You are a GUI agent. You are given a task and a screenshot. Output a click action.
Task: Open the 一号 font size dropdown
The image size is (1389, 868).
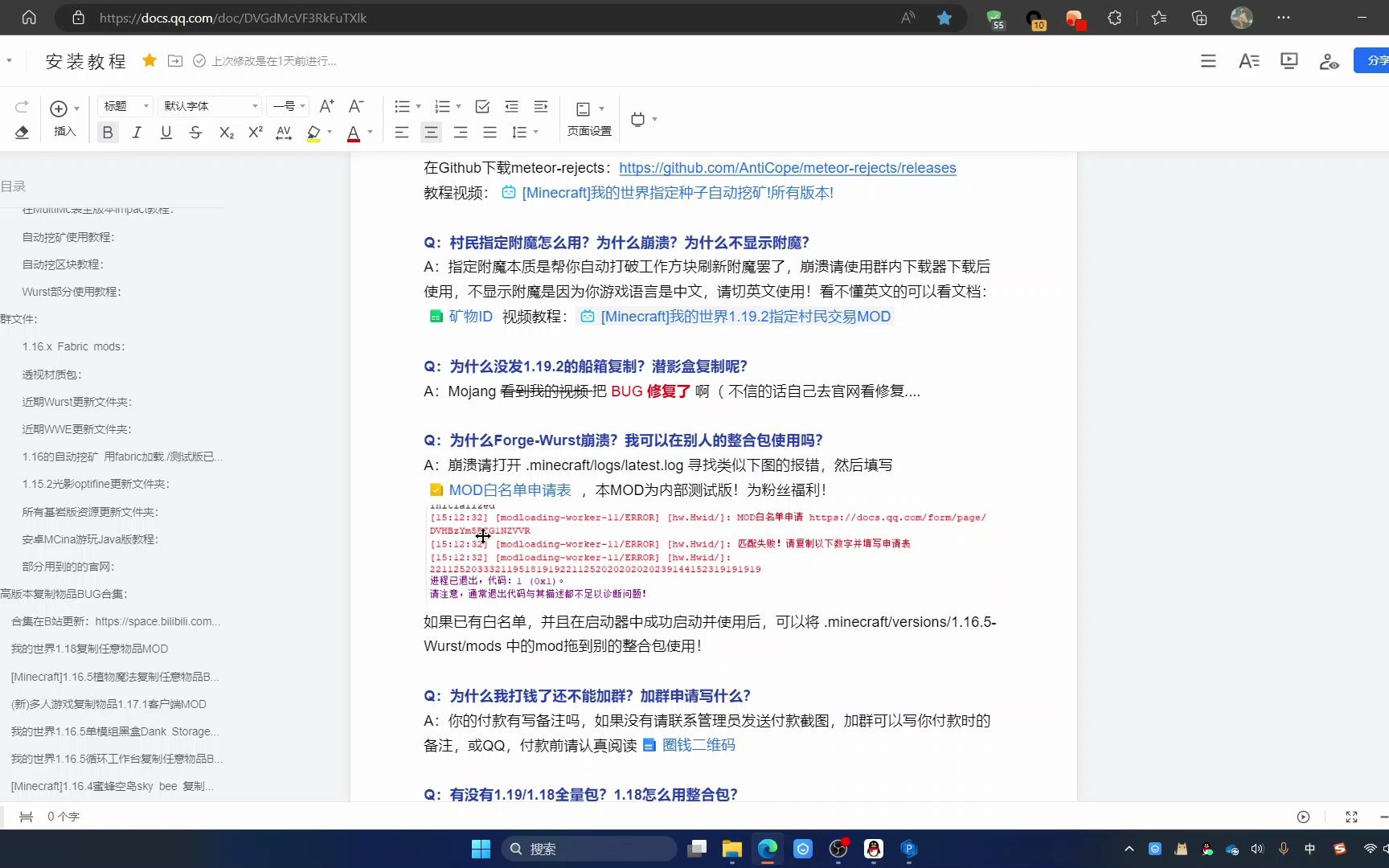(x=288, y=105)
